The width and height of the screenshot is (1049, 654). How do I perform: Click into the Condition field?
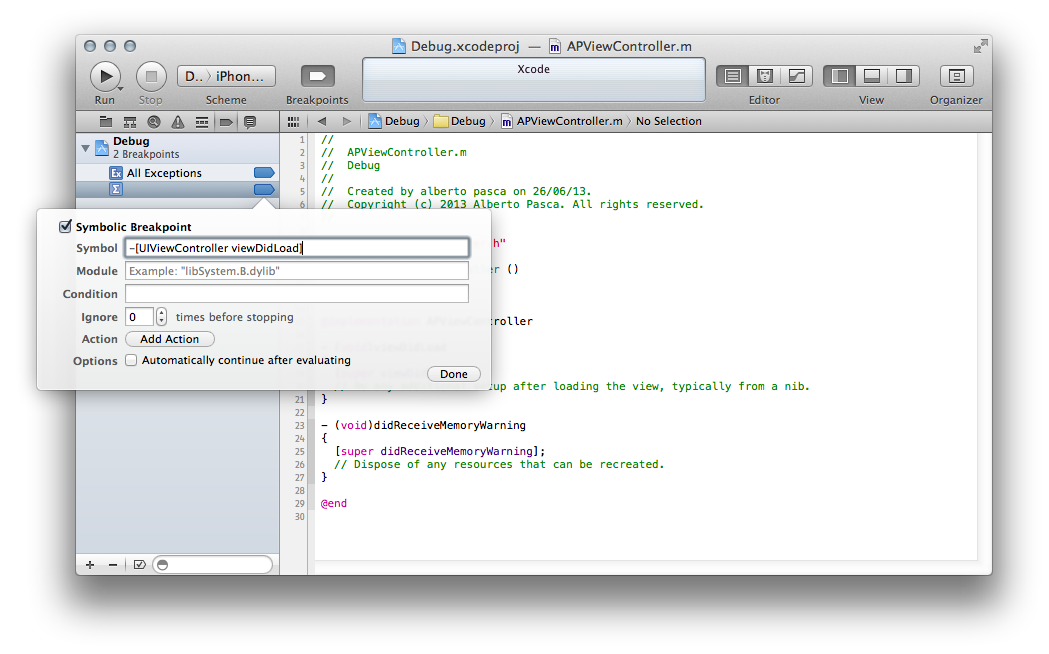(297, 294)
